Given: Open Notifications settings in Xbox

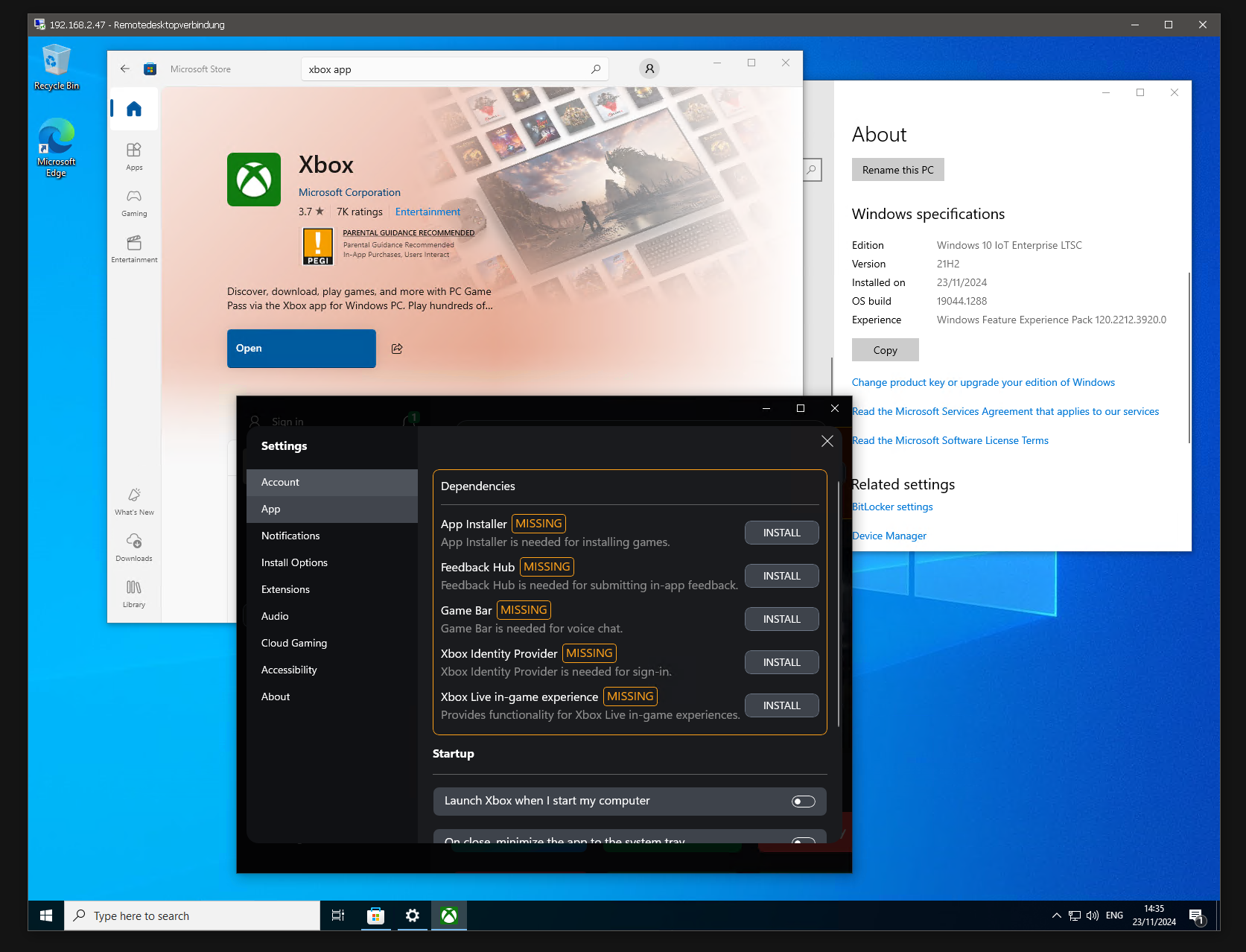Looking at the screenshot, I should coord(332,536).
